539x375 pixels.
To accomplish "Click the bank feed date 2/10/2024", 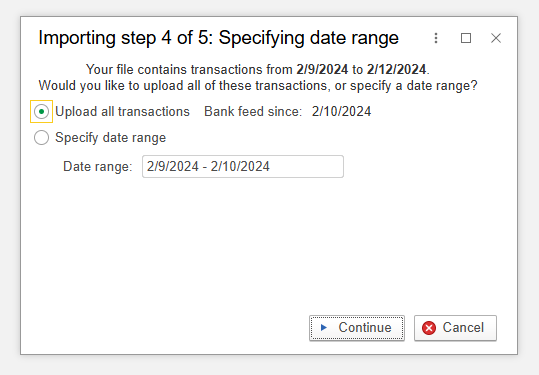I will pos(341,112).
